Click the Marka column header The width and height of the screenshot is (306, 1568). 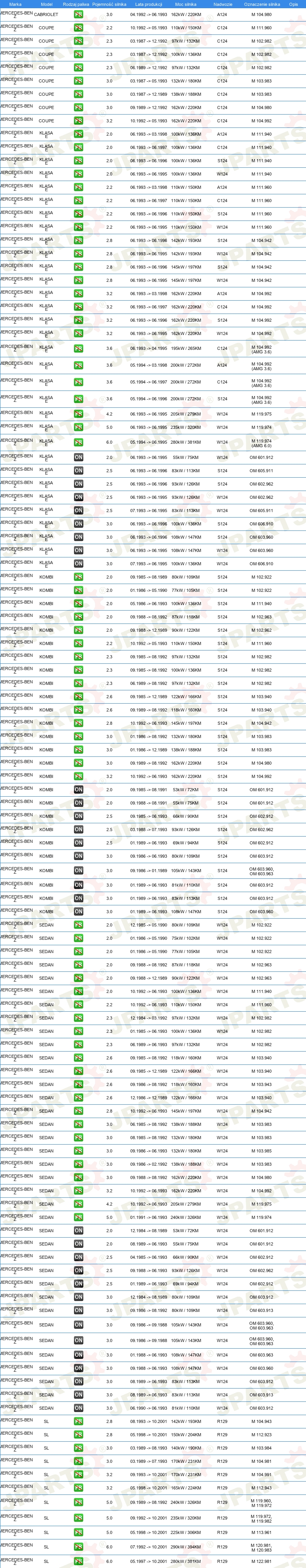coord(15,4)
